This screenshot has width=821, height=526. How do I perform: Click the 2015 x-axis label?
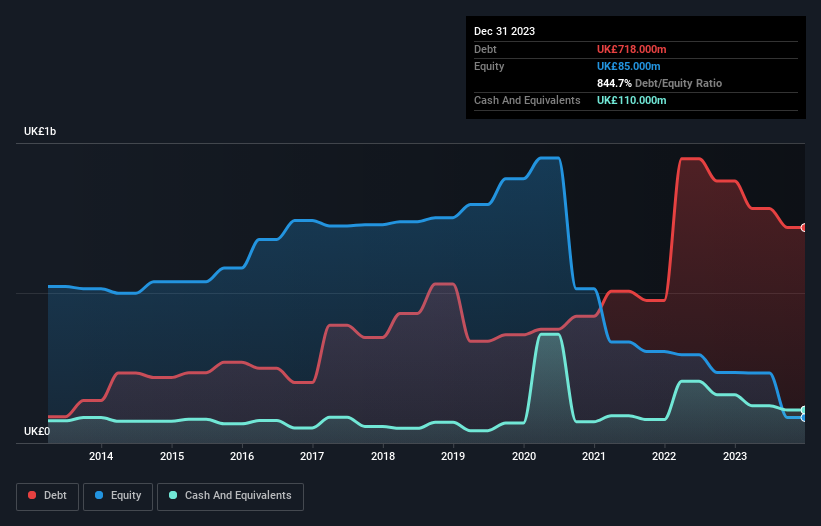tap(172, 456)
